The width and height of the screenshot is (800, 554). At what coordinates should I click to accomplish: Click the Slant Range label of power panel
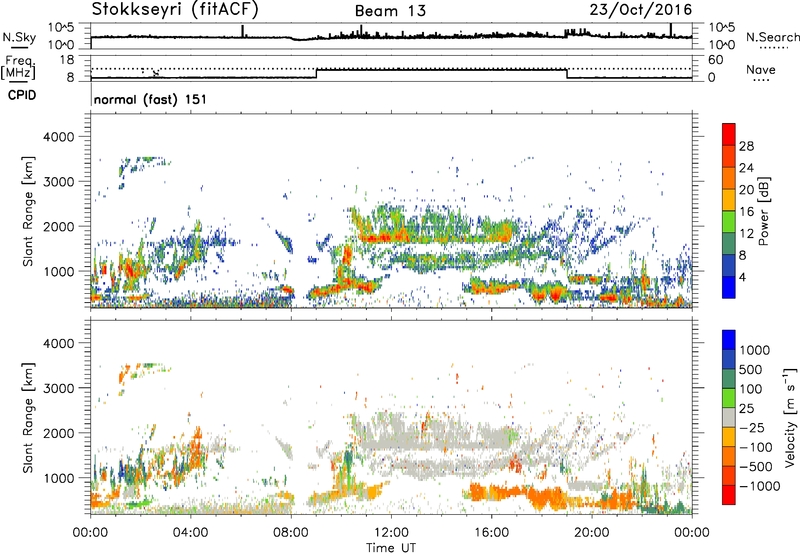28,211
